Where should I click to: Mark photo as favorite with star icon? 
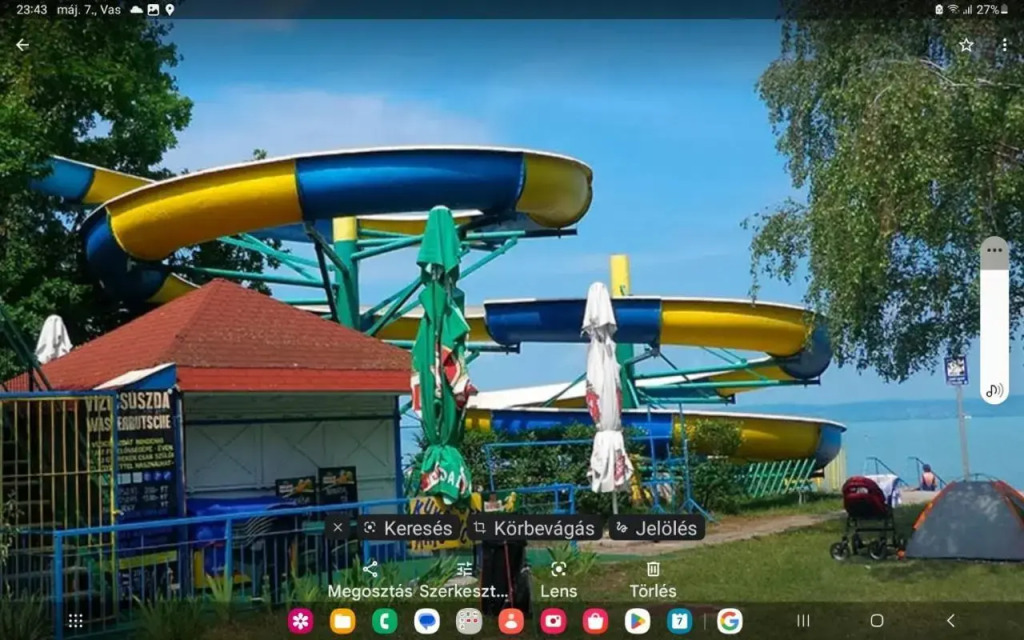point(966,45)
